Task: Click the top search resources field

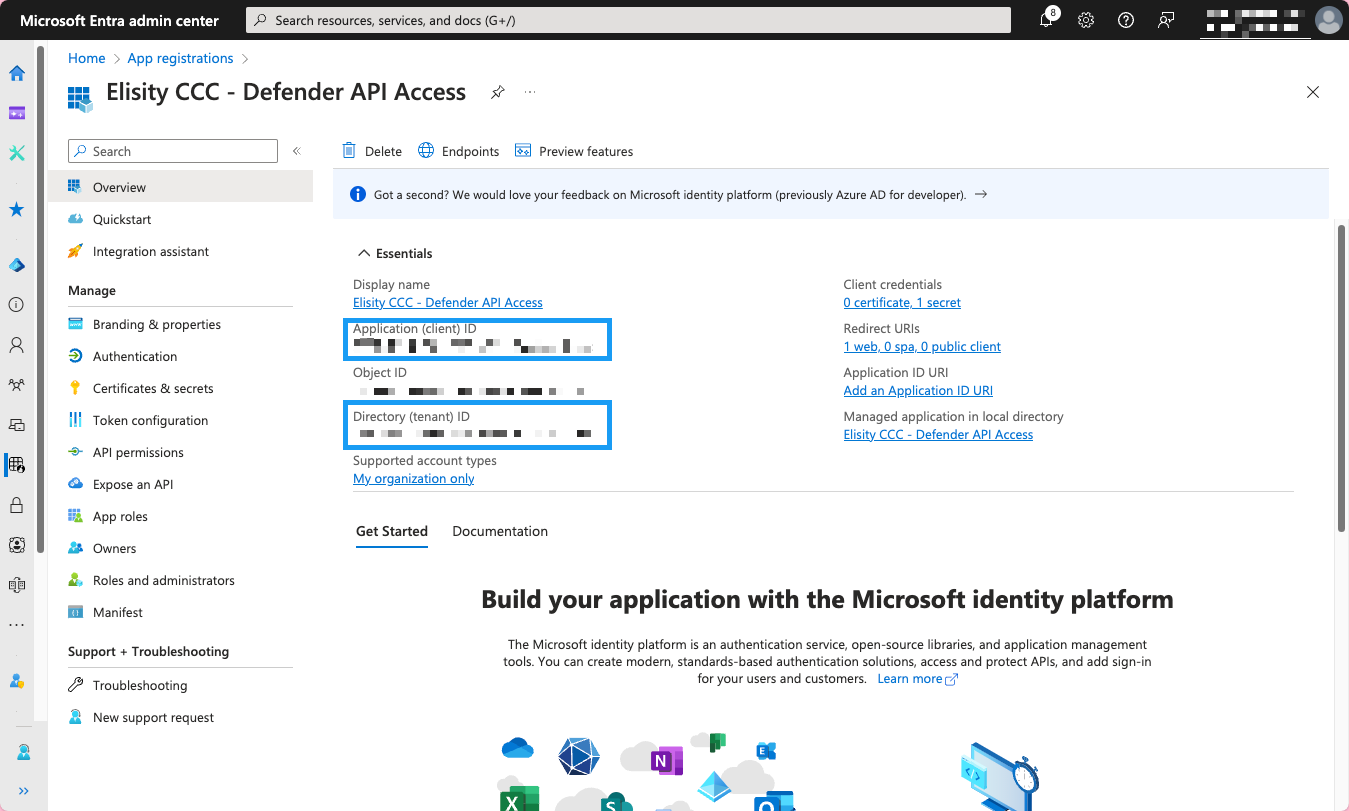Action: [x=628, y=20]
